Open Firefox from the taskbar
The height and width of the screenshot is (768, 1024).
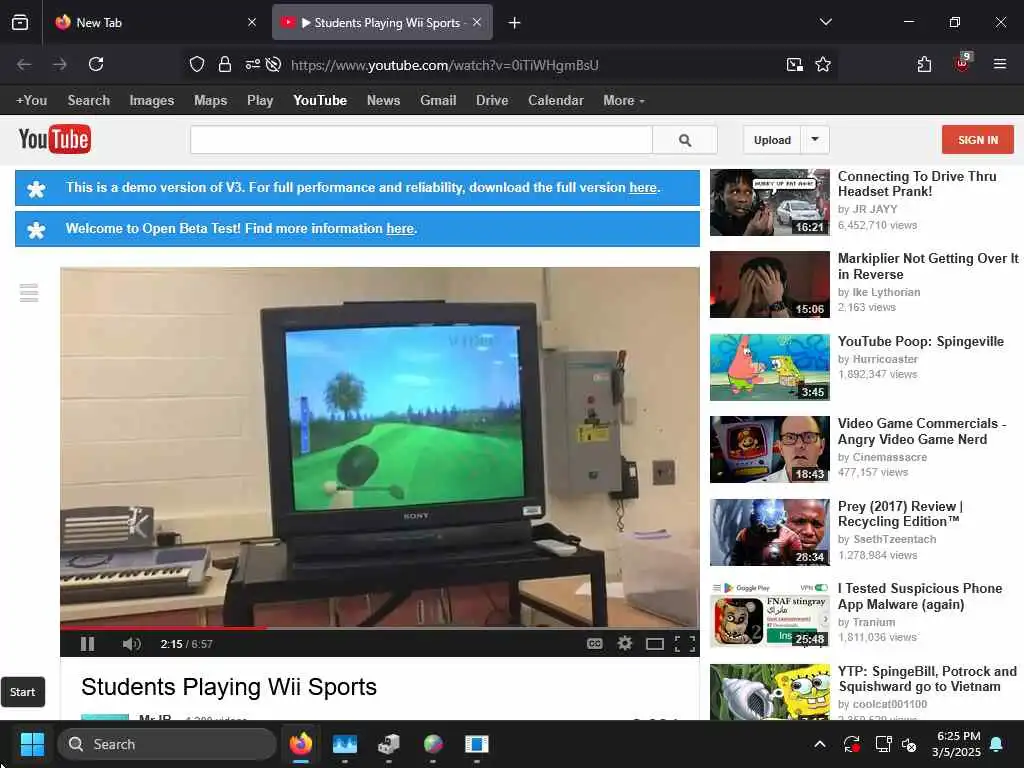[300, 744]
